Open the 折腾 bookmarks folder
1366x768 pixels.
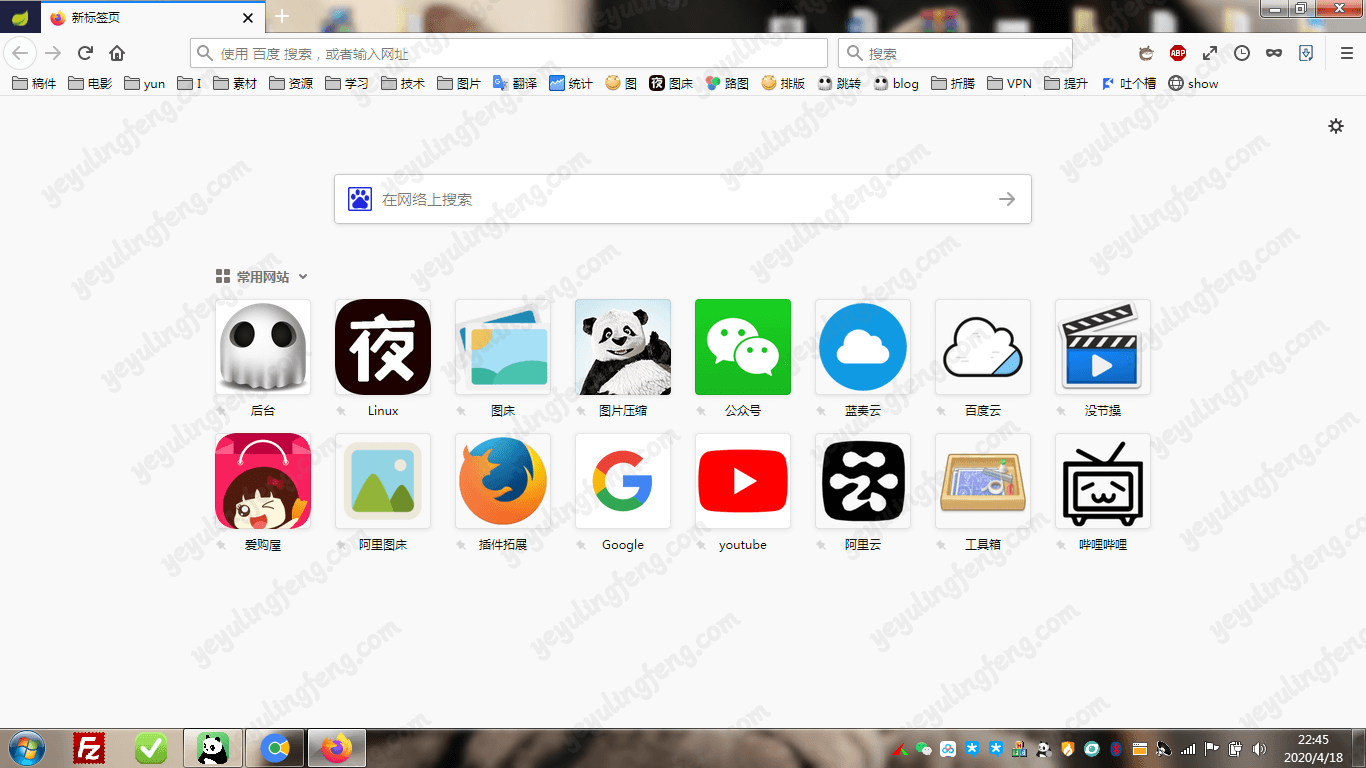[953, 83]
